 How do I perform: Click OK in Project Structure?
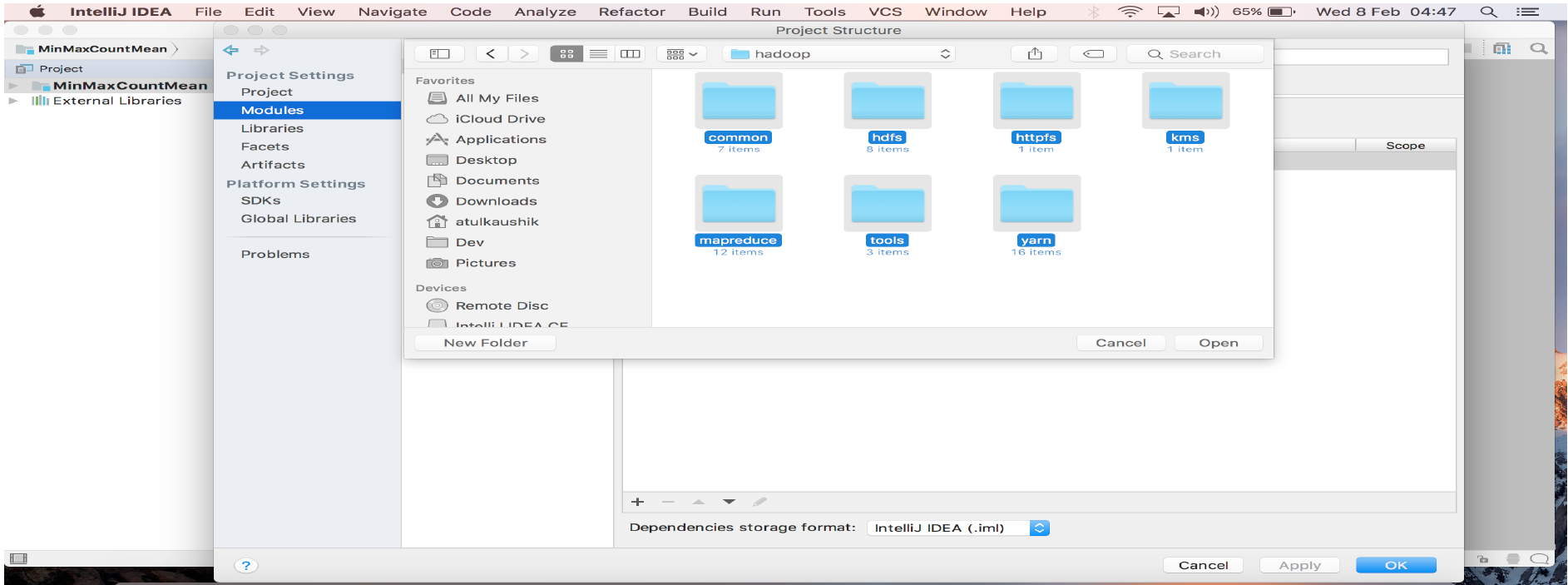pos(1396,566)
